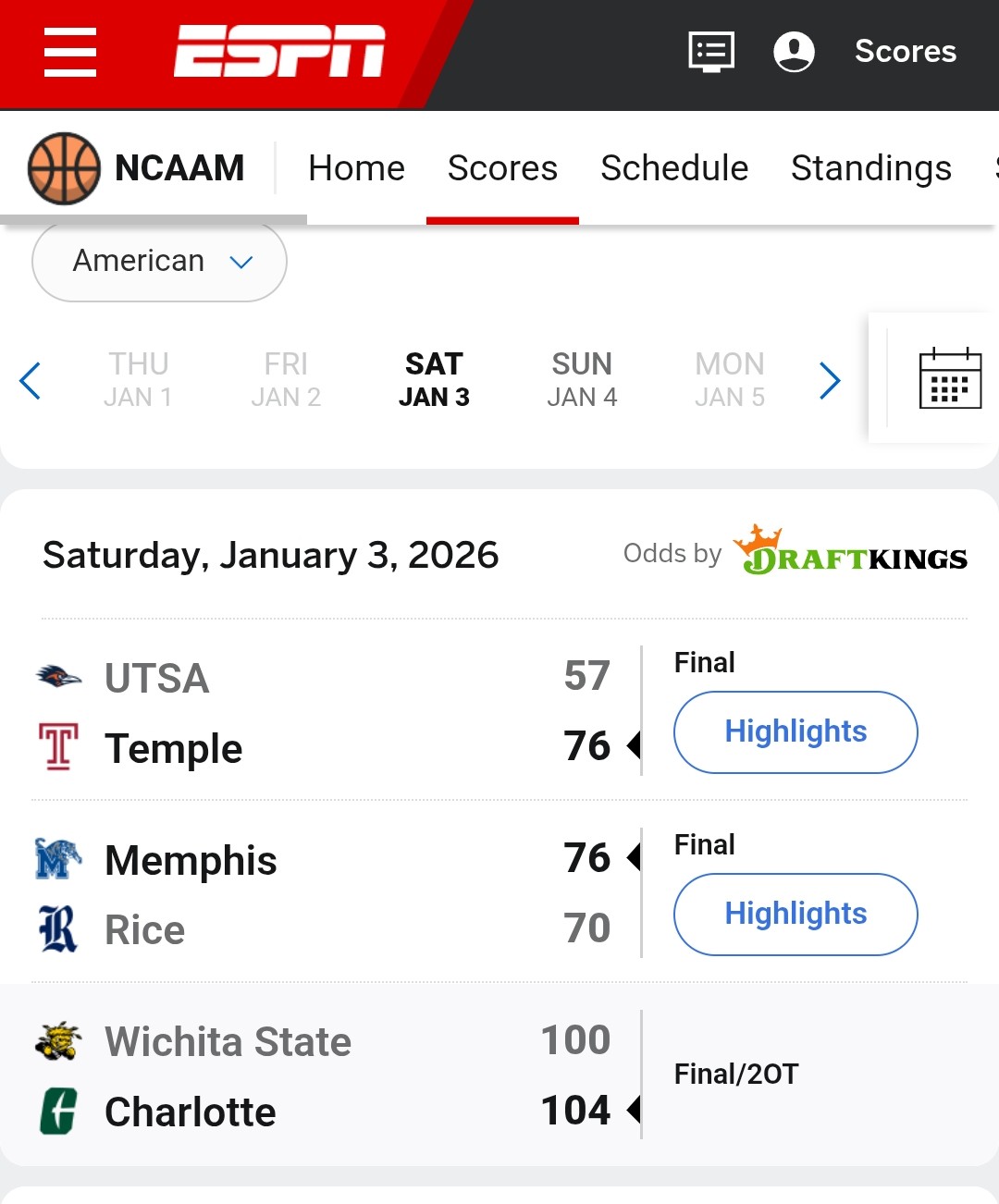The height and width of the screenshot is (1204, 999).
Task: Open the user profile icon
Action: tap(794, 52)
